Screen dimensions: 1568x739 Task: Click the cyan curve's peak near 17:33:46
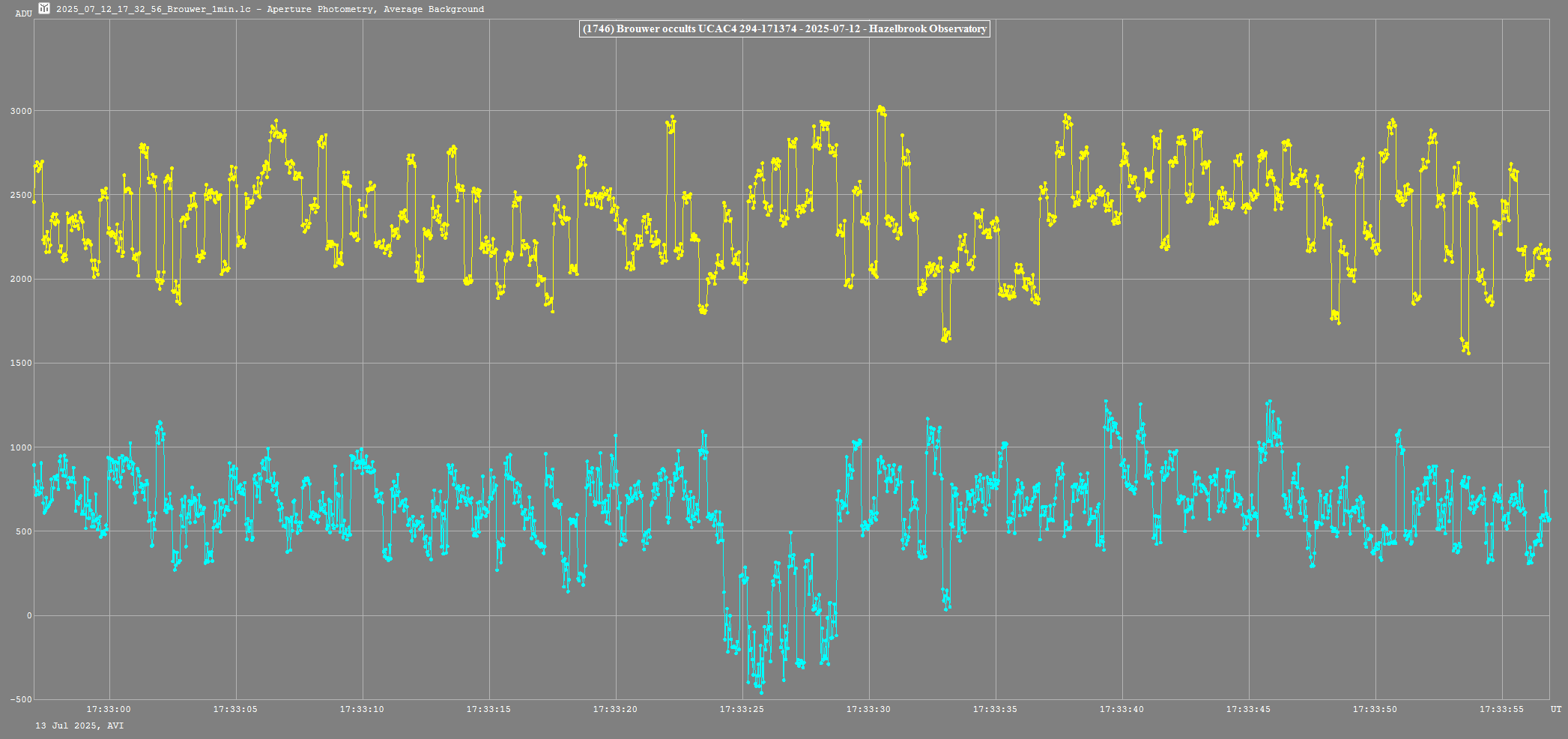[1269, 402]
